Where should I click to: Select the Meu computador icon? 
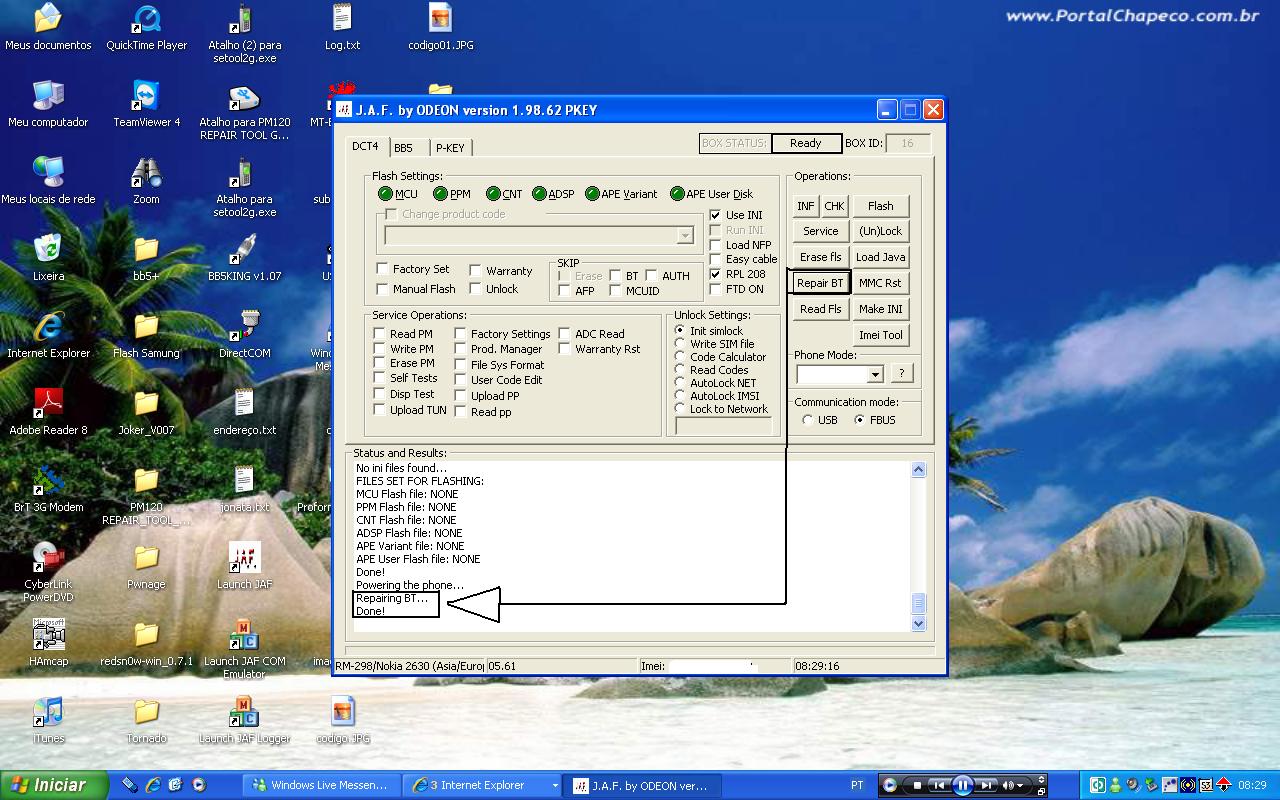[x=48, y=104]
